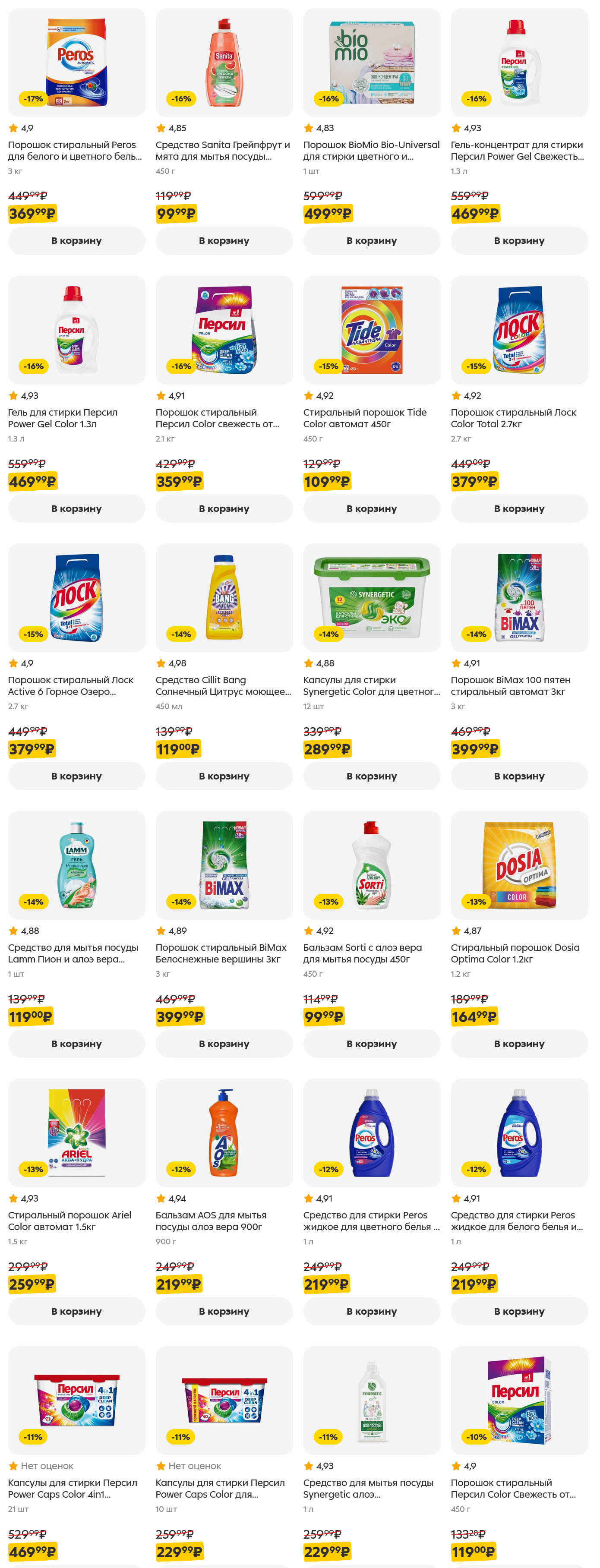Add Synergetic Color capsules to cart
600x1568 pixels.
click(x=371, y=776)
